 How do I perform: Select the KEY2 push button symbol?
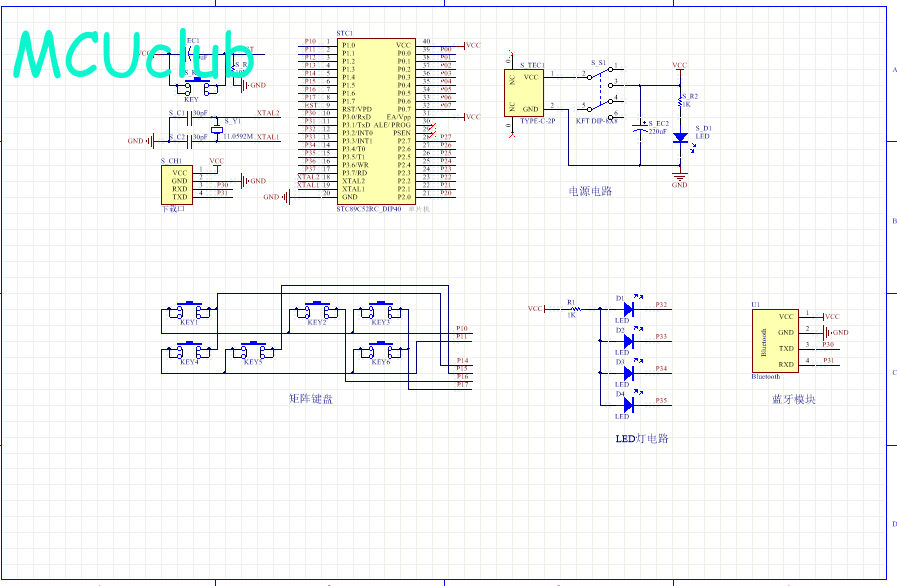tap(317, 311)
